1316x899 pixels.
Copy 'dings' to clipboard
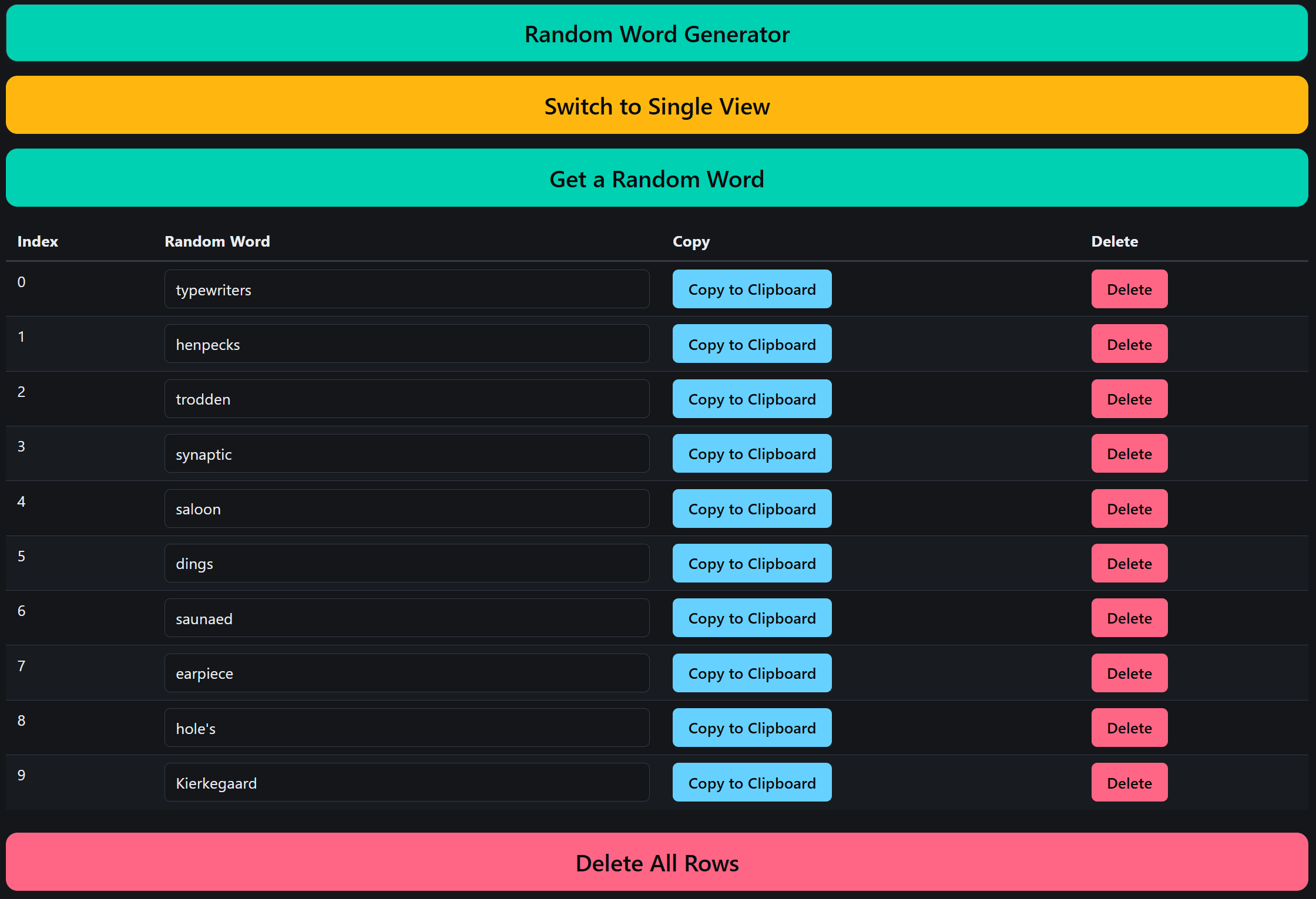751,563
